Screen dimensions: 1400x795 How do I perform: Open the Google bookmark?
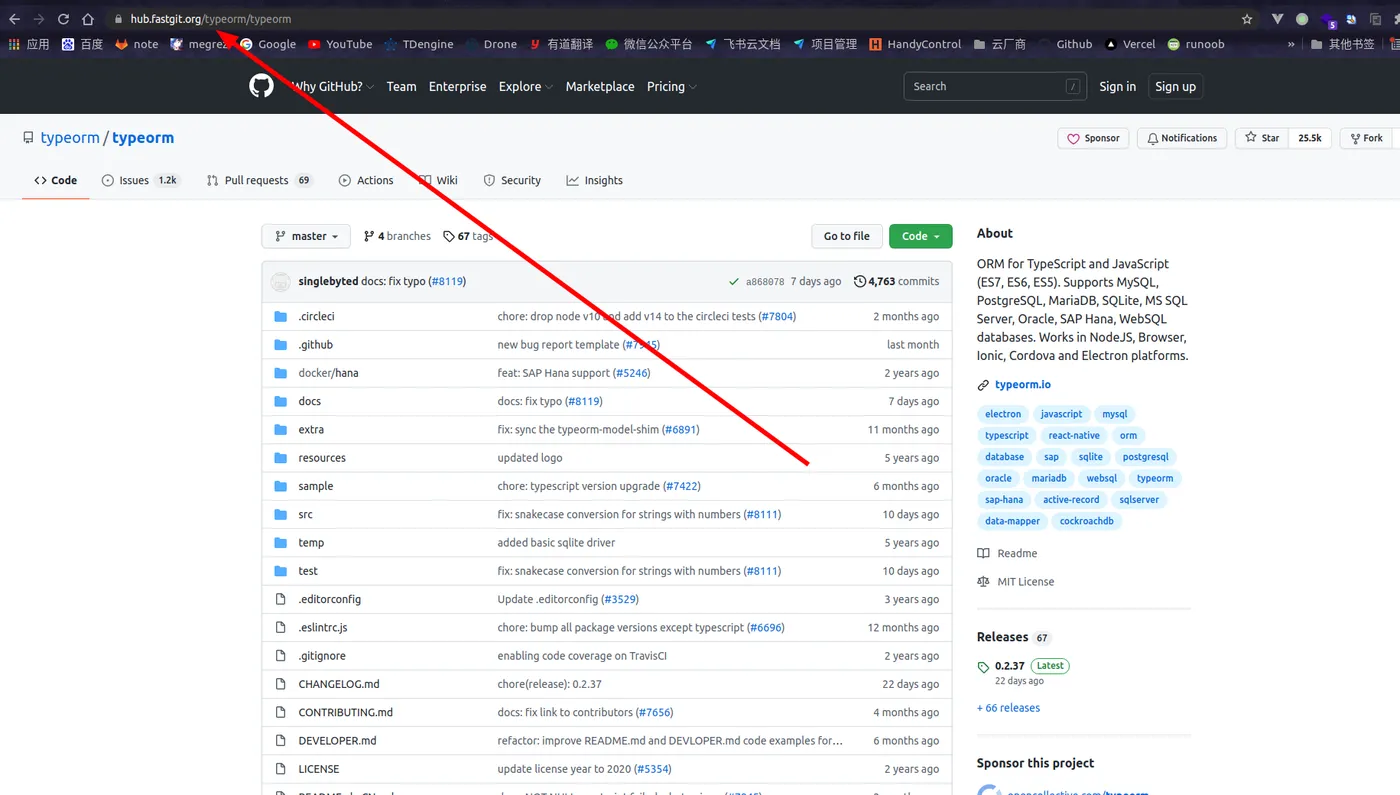tap(268, 44)
